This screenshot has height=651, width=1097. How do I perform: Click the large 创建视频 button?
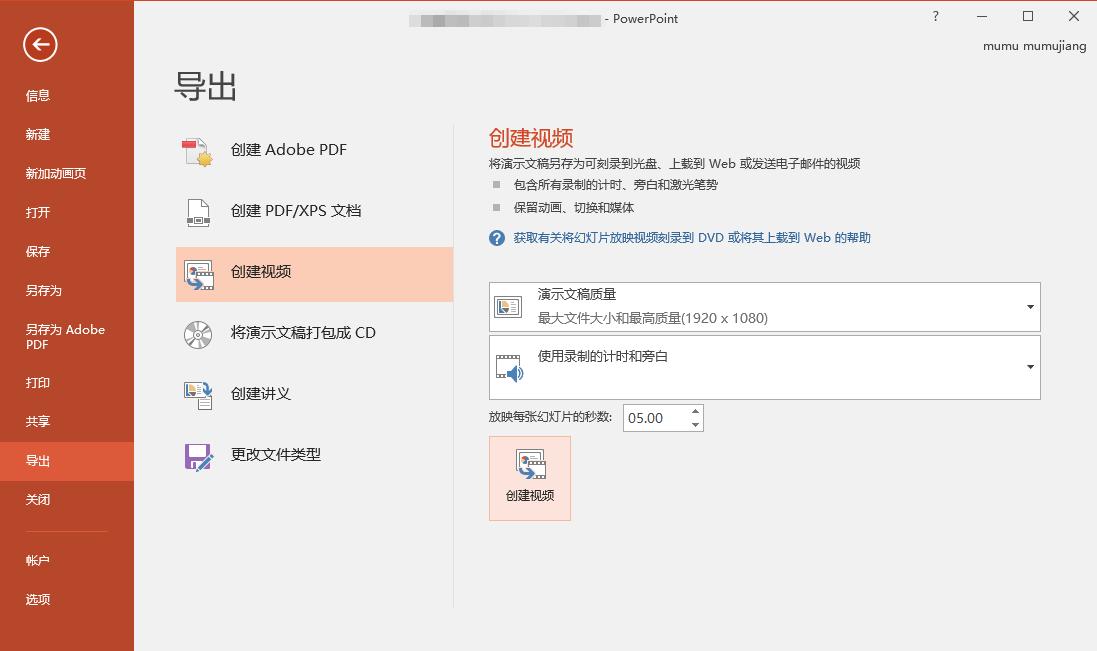coord(529,478)
